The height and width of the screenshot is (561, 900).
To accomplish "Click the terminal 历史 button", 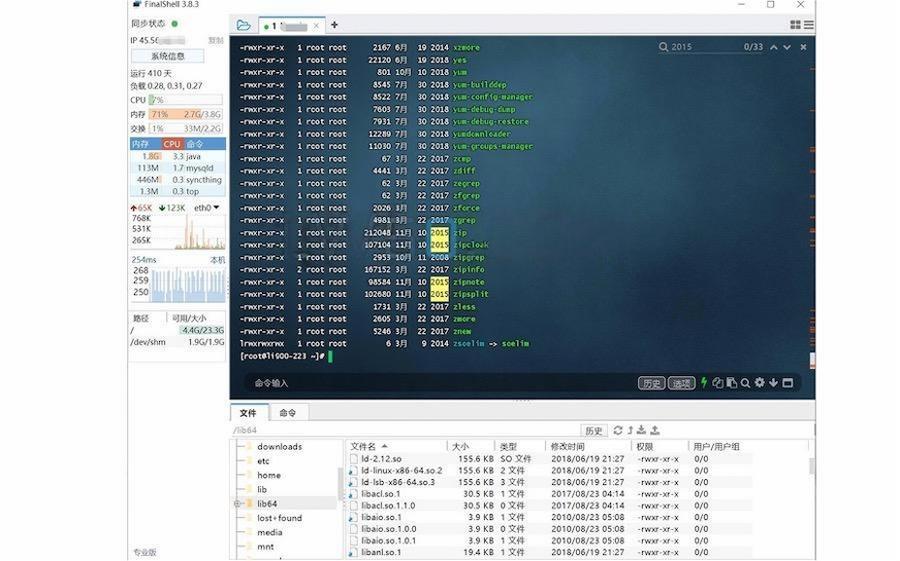I will coord(651,383).
